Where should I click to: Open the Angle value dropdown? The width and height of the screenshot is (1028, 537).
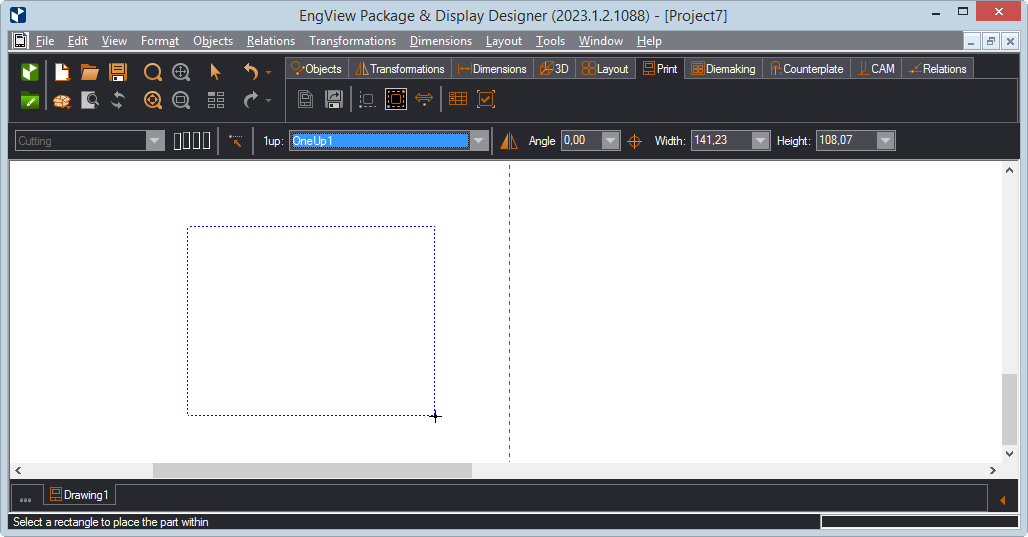(x=610, y=140)
